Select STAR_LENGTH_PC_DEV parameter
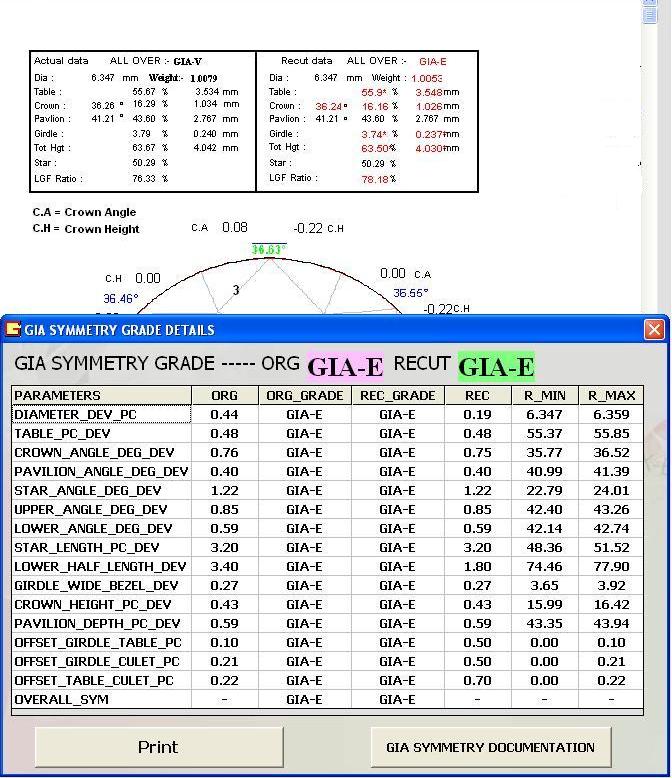This screenshot has height=778, width=672. [101, 548]
